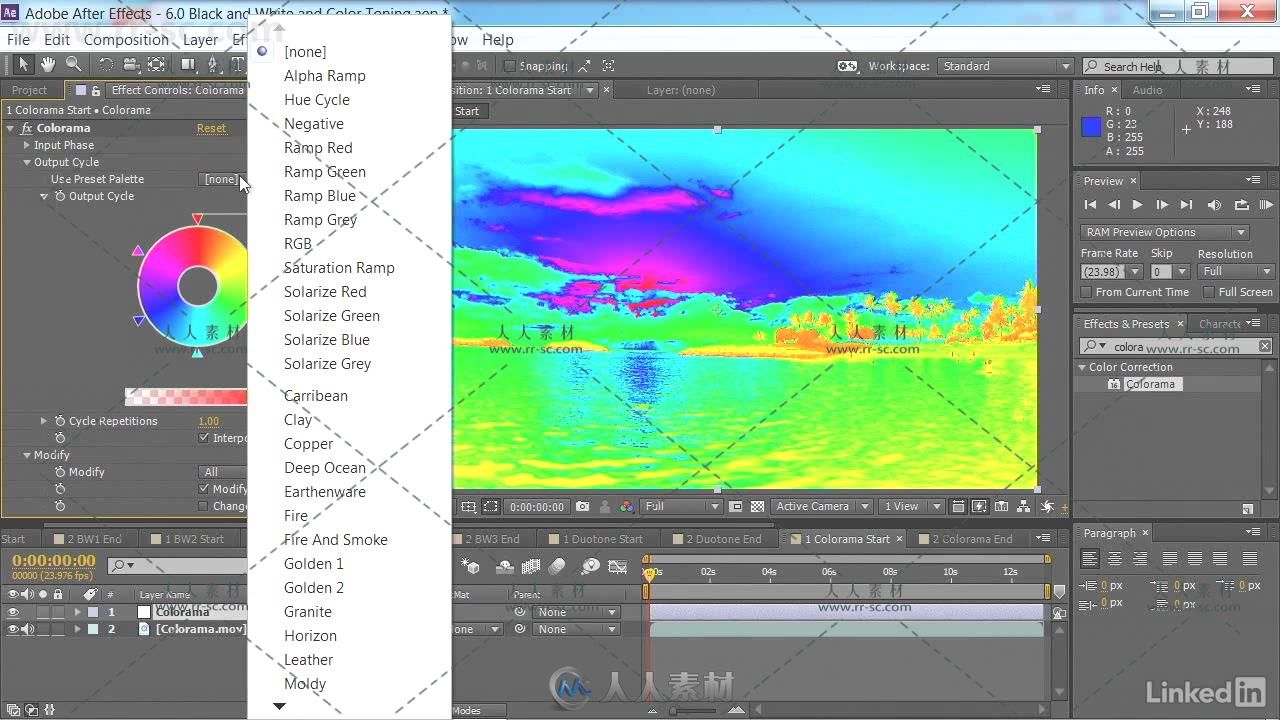This screenshot has height=720, width=1280.
Task: Open the Composition menu
Action: 126,40
